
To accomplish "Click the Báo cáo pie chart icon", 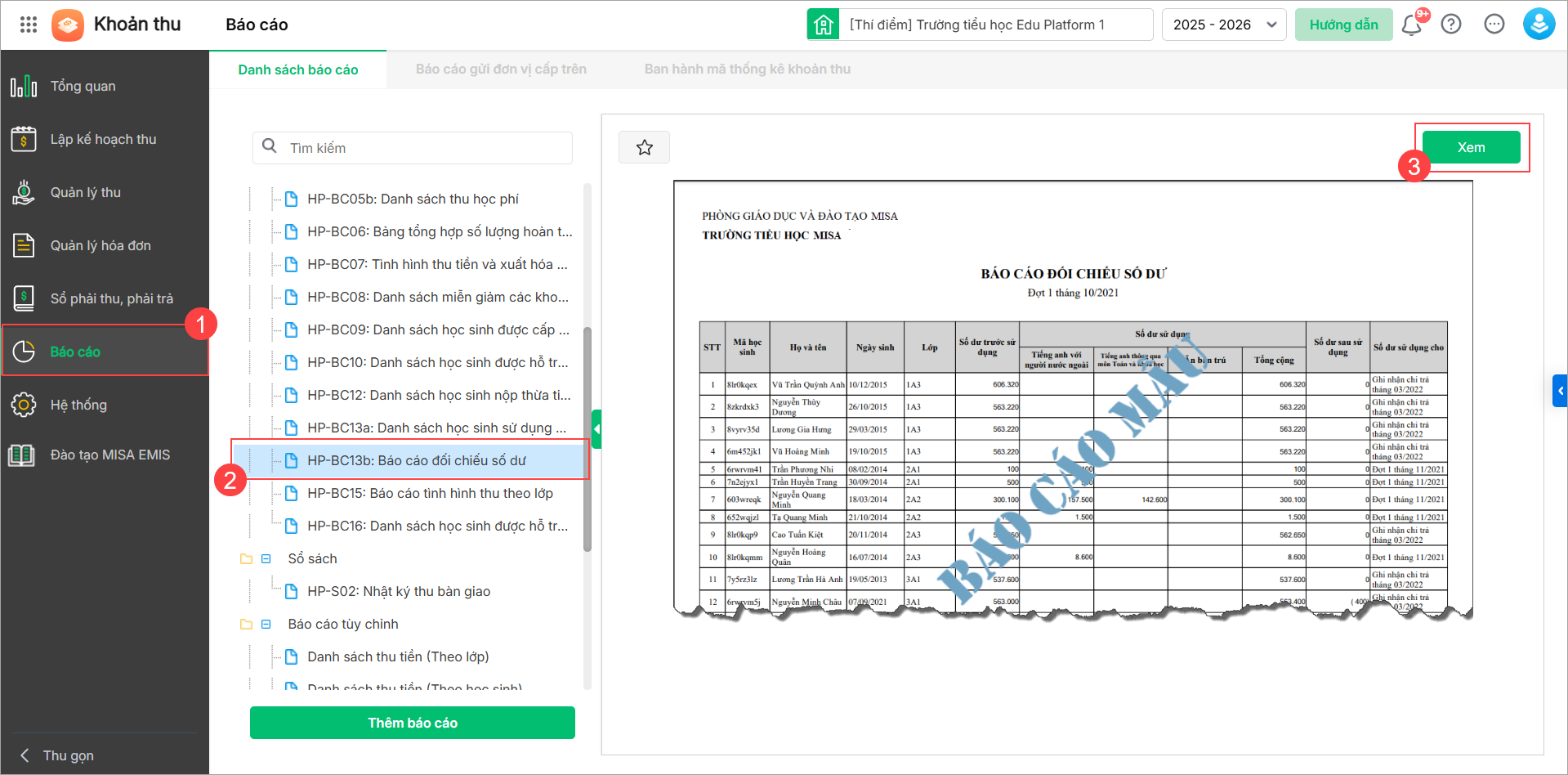I will (24, 352).
